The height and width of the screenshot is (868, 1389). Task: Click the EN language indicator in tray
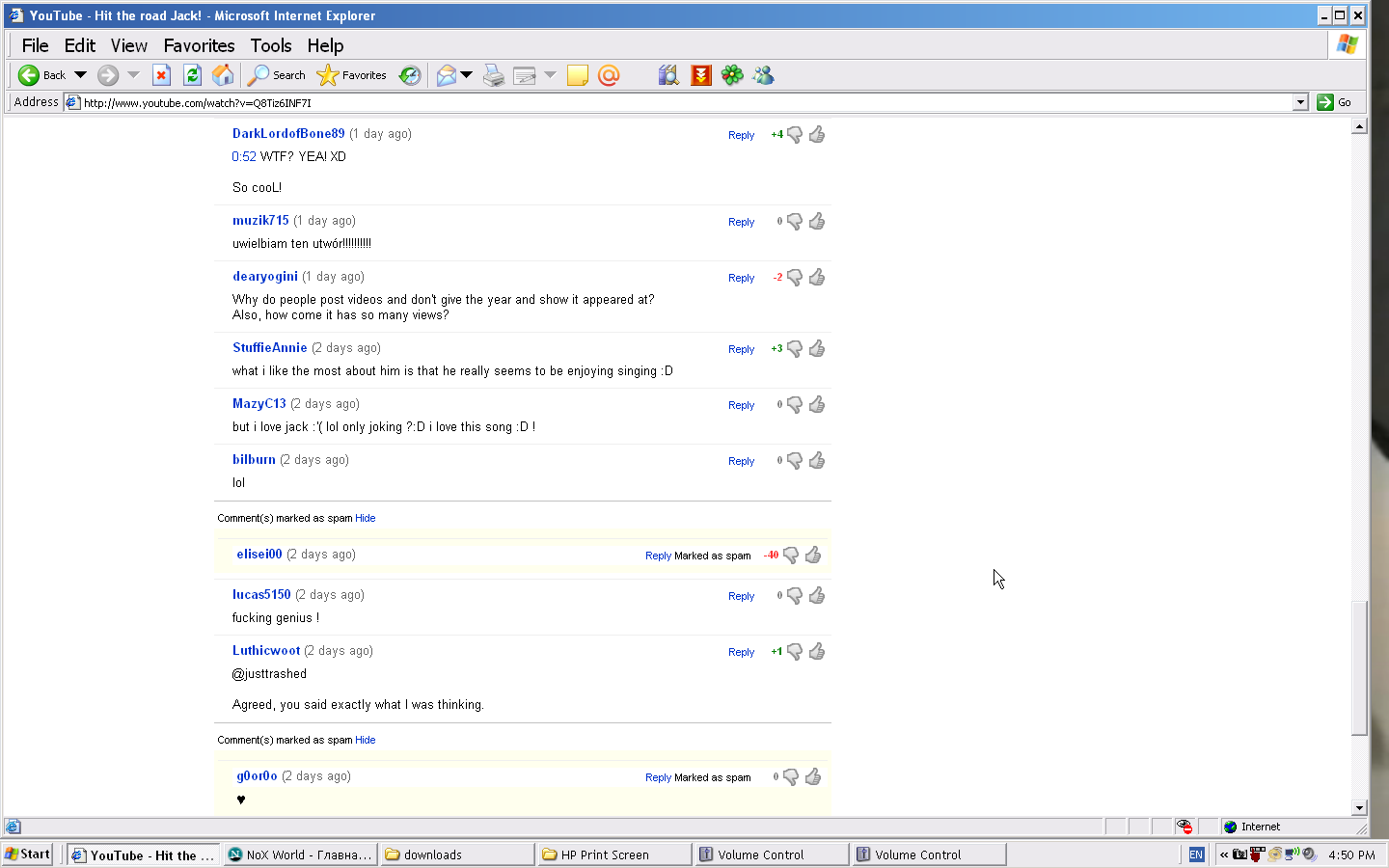(1196, 854)
